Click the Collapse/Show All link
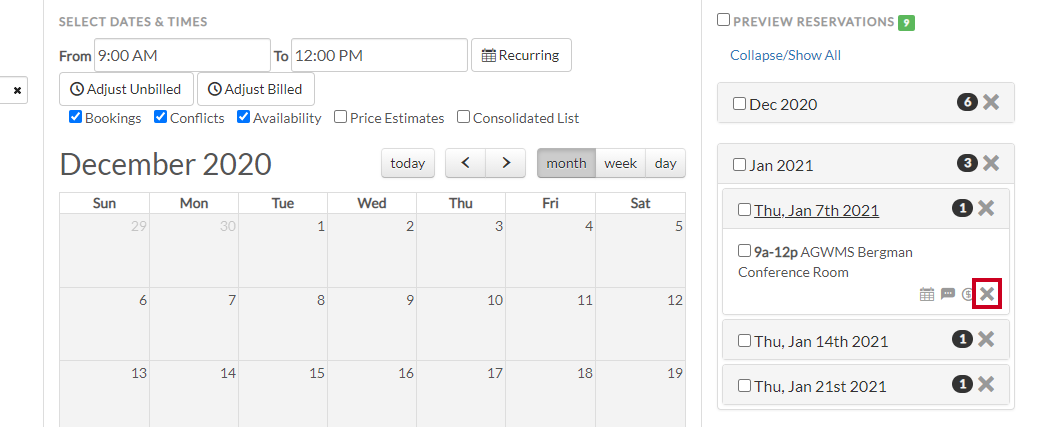 (785, 55)
